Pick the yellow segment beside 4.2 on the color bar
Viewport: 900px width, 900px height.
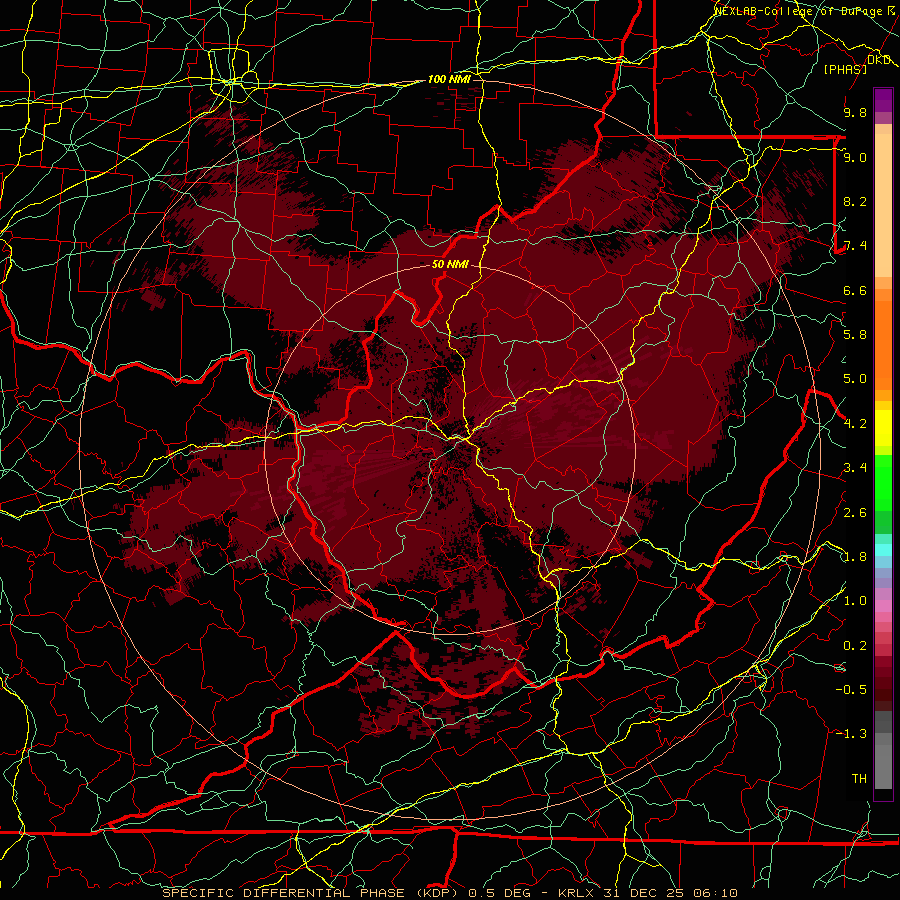click(883, 428)
